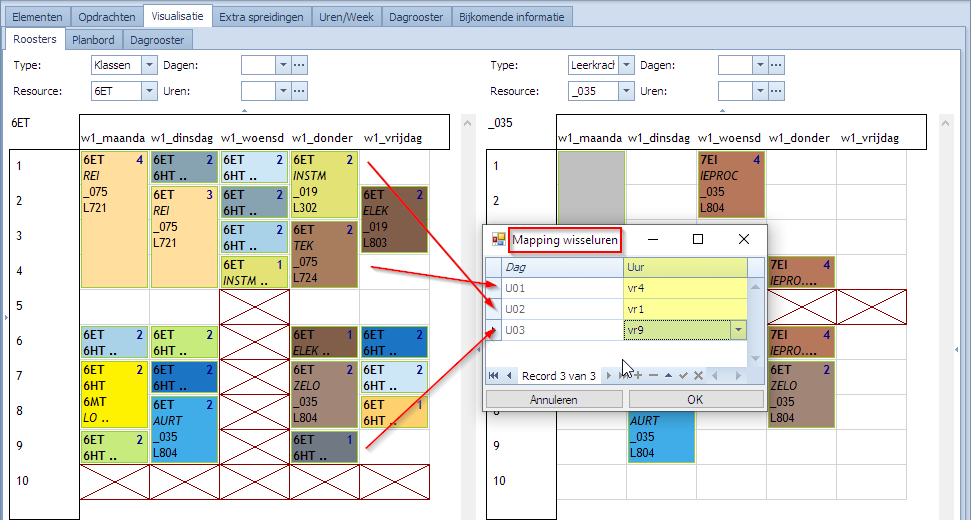This screenshot has width=971, height=520.
Task: Switch to Elementen tab
Action: tap(37, 17)
